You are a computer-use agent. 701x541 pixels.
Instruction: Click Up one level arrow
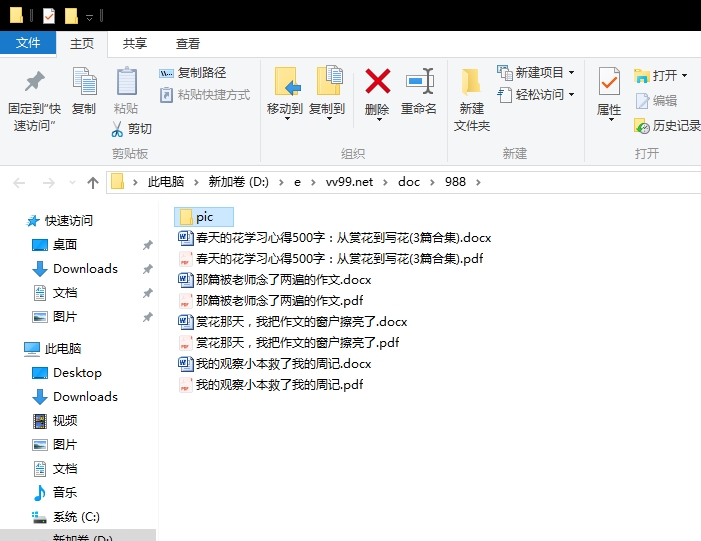click(x=93, y=182)
